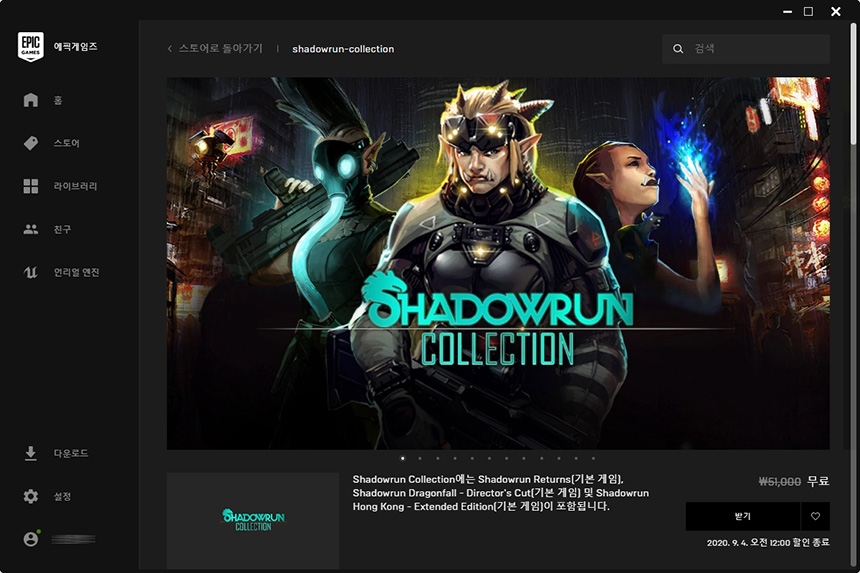Click the ₩51,000 original price

[x=779, y=481]
